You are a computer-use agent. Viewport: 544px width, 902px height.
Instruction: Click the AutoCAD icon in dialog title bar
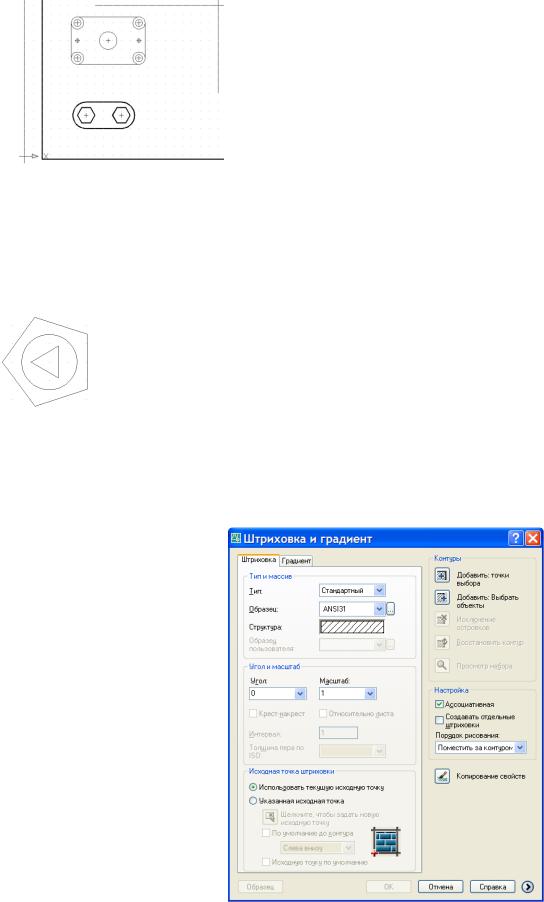tap(236, 539)
